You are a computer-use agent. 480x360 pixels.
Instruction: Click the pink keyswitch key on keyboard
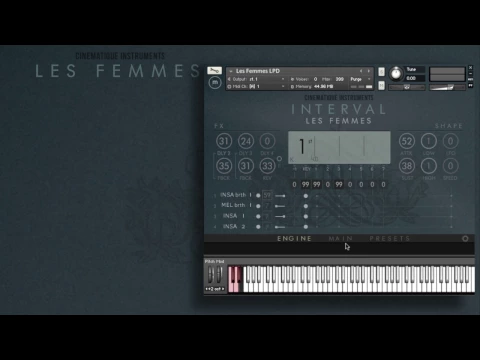click(x=235, y=279)
